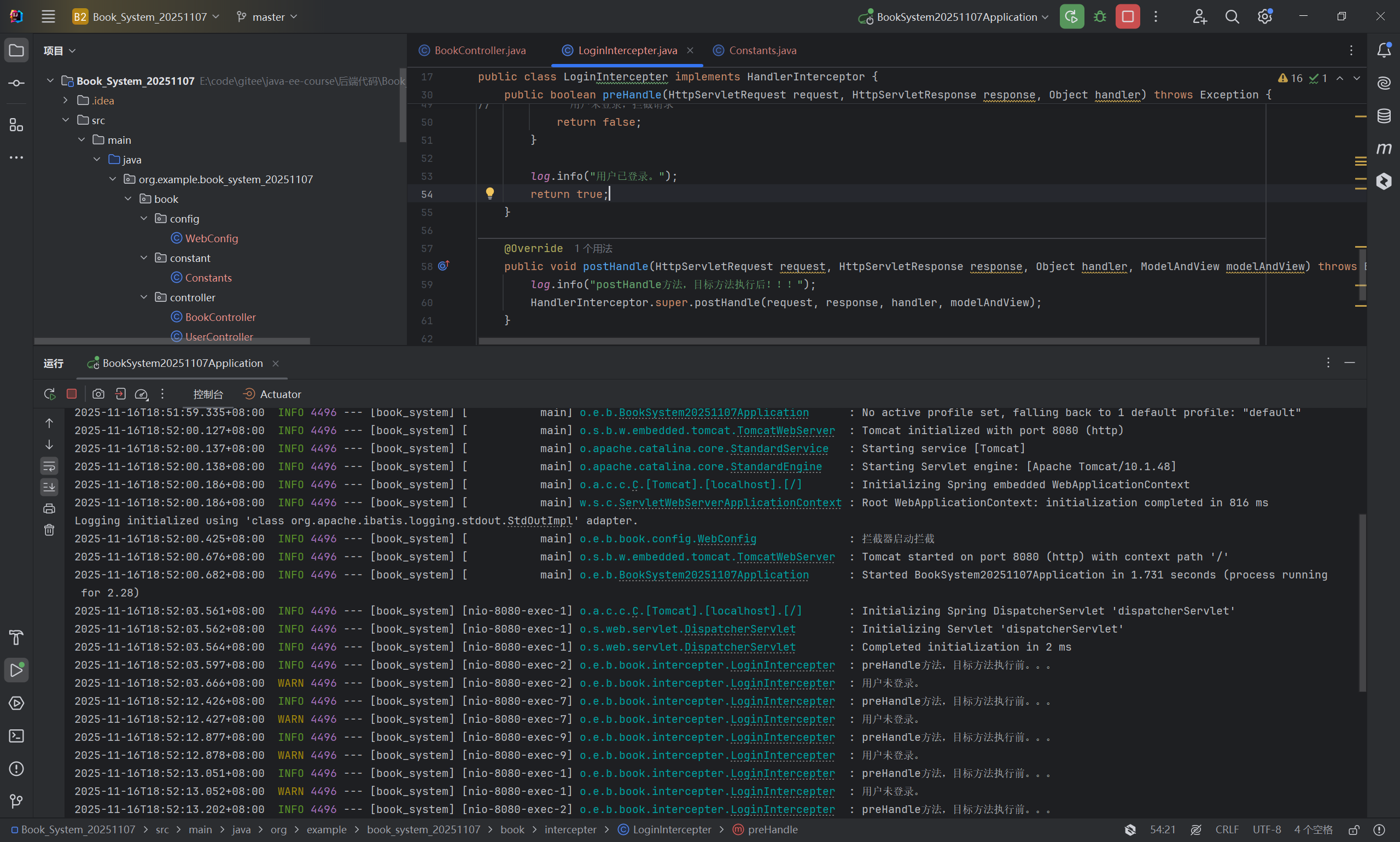Open Search Everywhere magnifier
Viewport: 1400px width, 842px height.
click(1232, 16)
